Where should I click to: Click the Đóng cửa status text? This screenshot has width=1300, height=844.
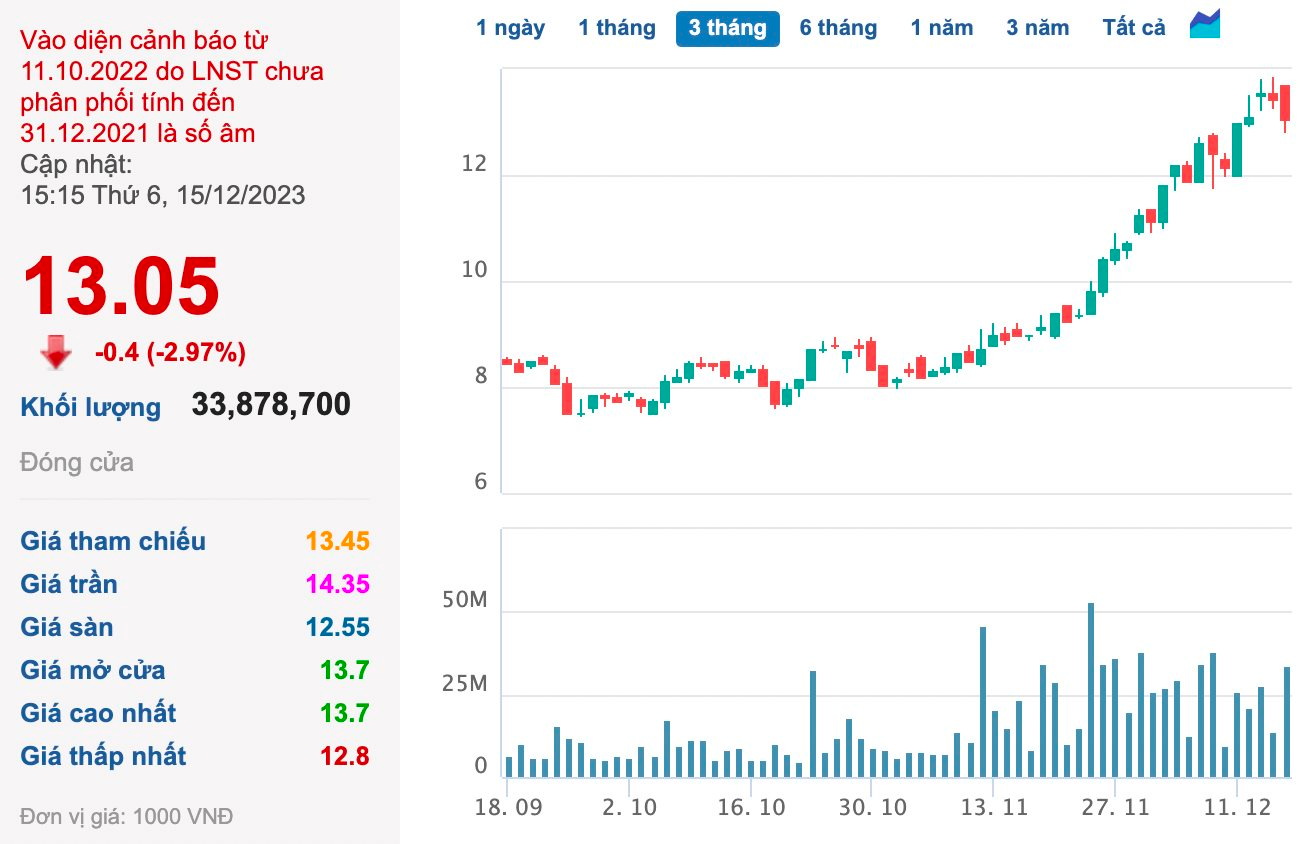coord(77,463)
